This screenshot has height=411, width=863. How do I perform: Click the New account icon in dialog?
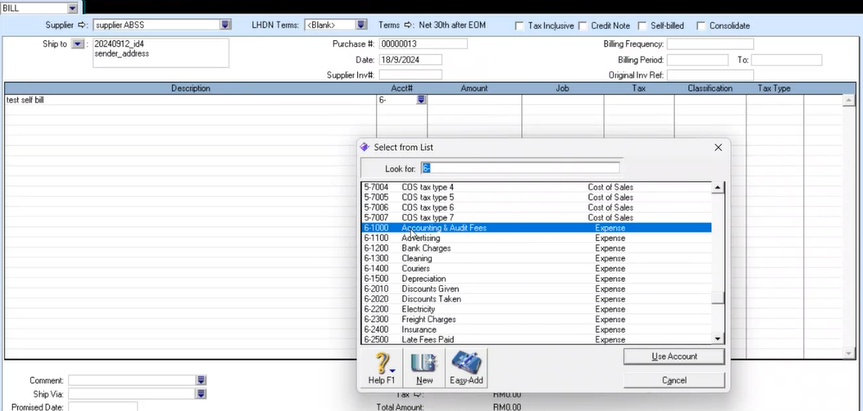point(423,366)
